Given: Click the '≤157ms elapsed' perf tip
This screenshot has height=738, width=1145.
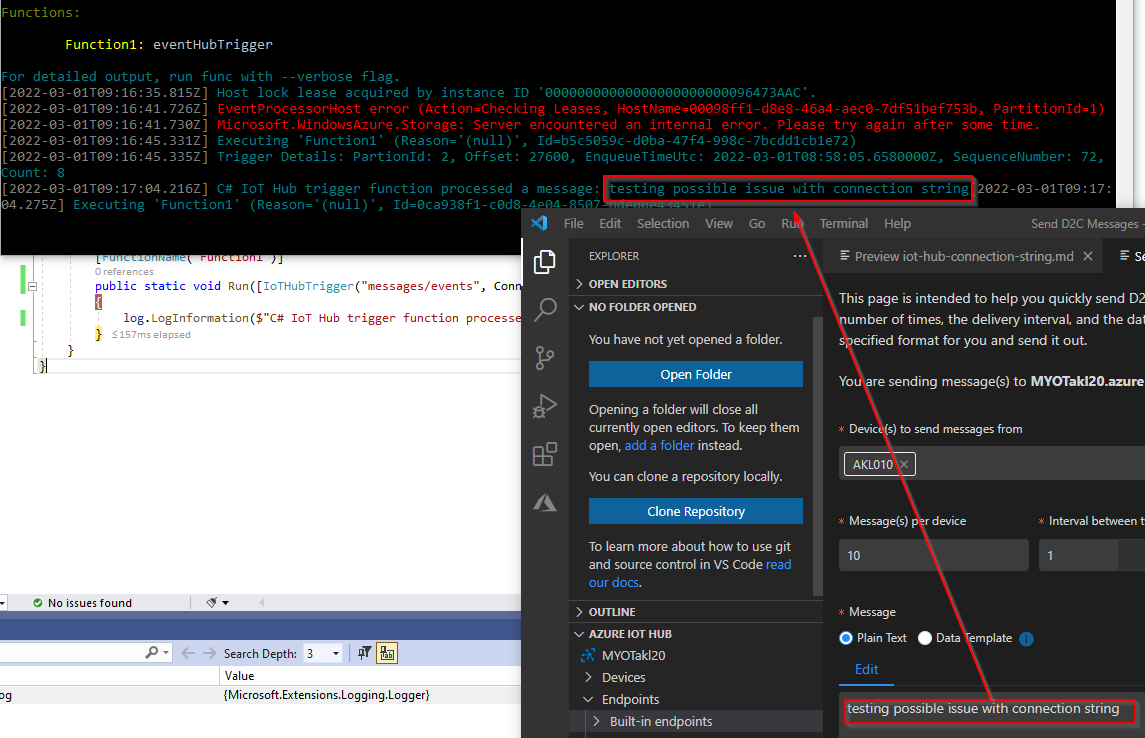Looking at the screenshot, I should (151, 334).
